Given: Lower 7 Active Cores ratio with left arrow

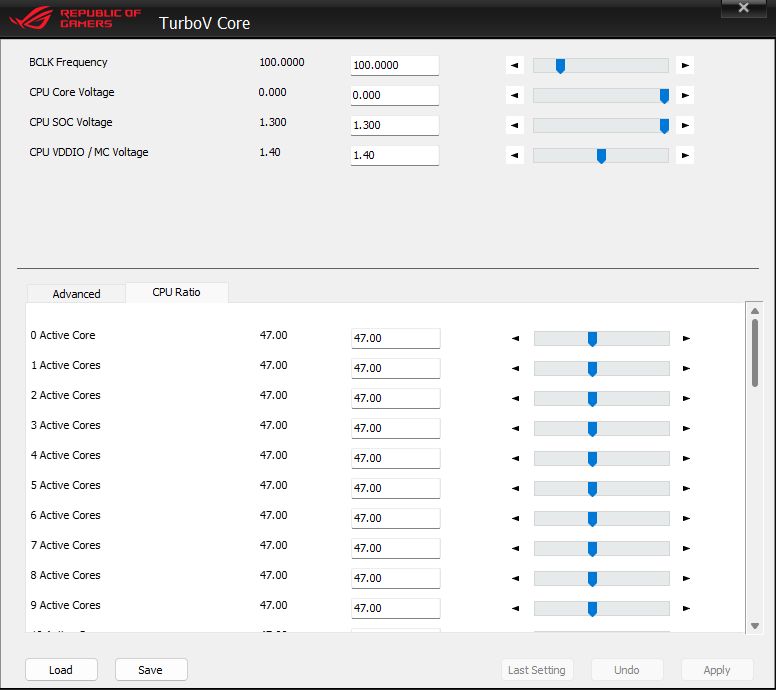Looking at the screenshot, I should (516, 548).
